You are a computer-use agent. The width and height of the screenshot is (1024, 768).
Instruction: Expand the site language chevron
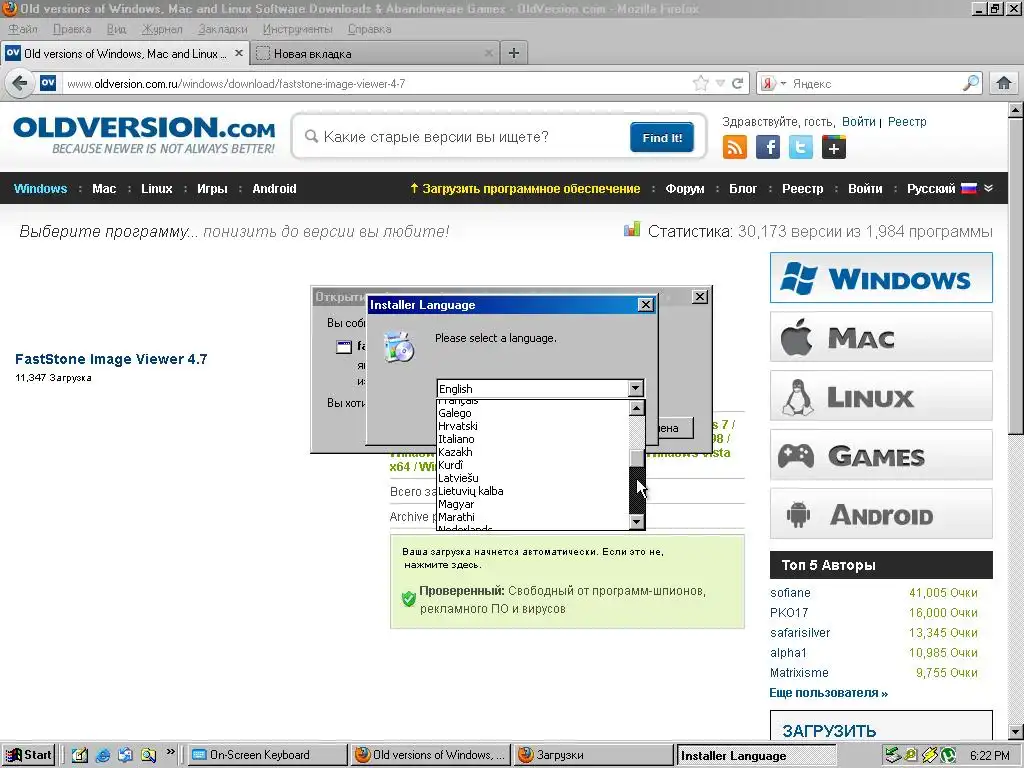point(989,189)
